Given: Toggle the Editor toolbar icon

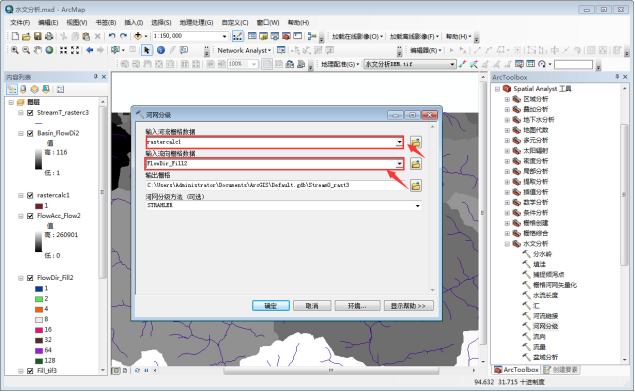Looking at the screenshot, I should pyautogui.click(x=238, y=36).
